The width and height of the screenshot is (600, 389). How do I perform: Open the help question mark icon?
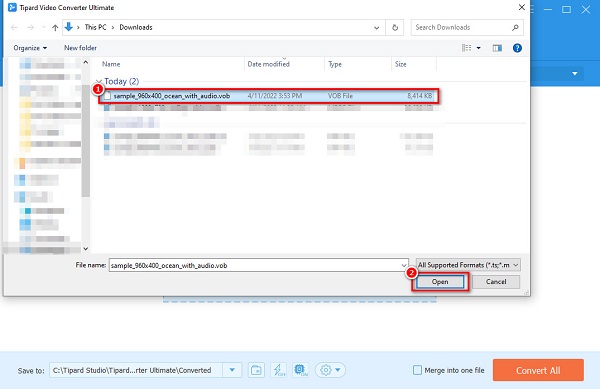pyautogui.click(x=517, y=48)
